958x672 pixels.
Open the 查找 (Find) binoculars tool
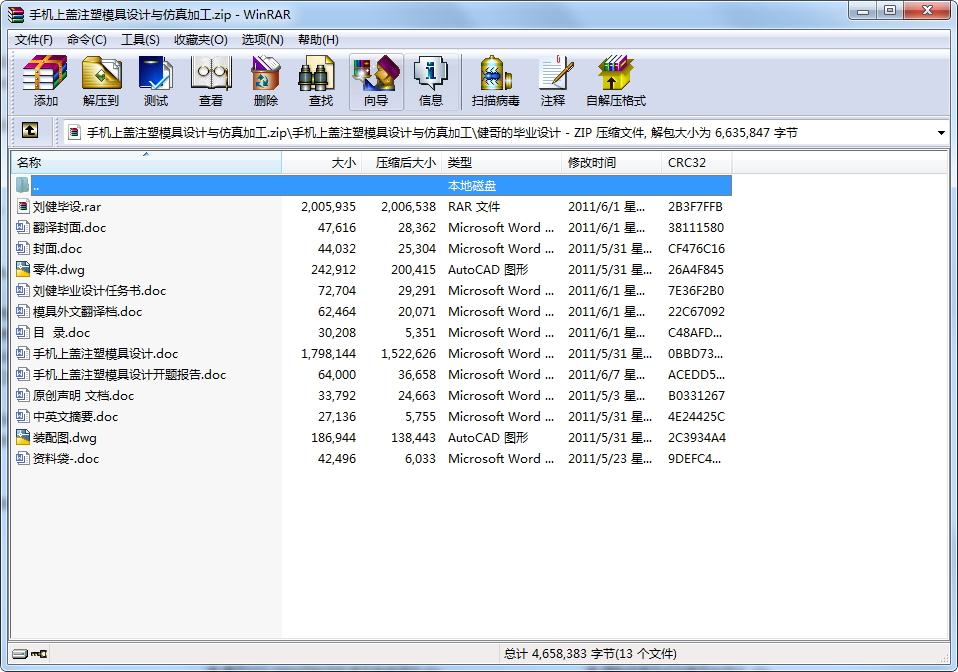321,81
